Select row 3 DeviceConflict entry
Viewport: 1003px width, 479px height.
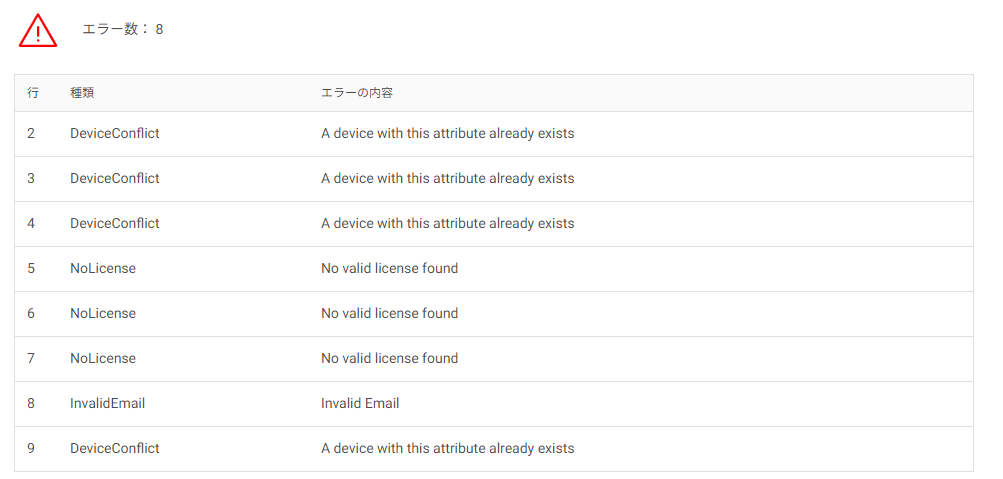(115, 178)
